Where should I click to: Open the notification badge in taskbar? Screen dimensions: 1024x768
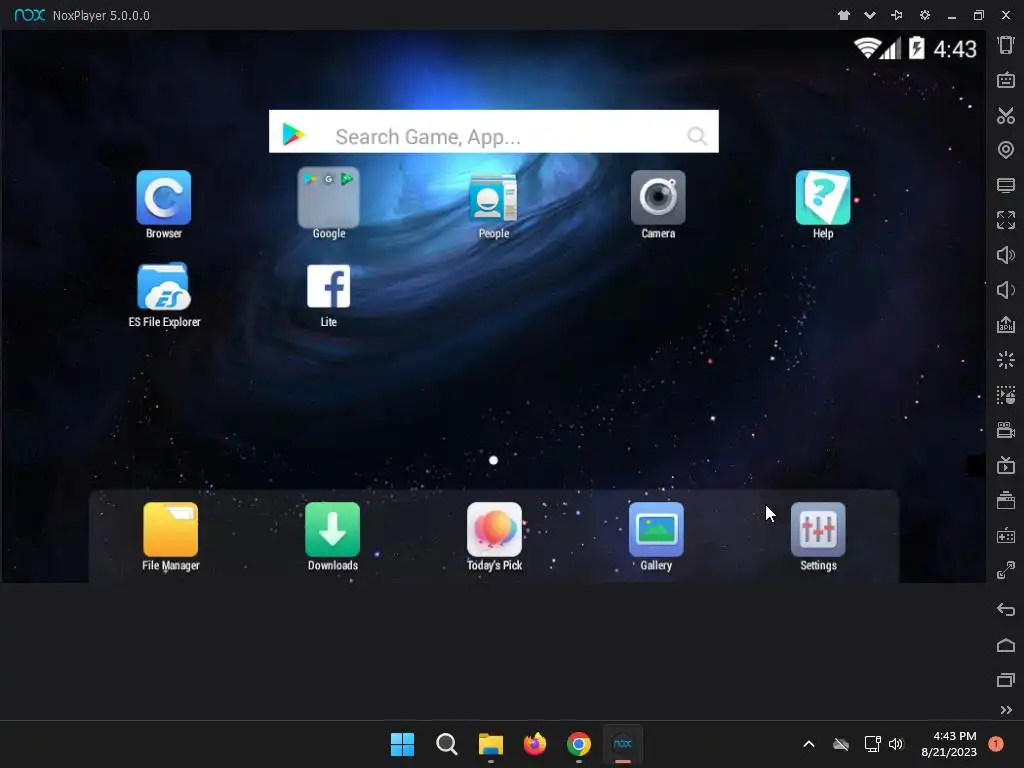pos(996,743)
